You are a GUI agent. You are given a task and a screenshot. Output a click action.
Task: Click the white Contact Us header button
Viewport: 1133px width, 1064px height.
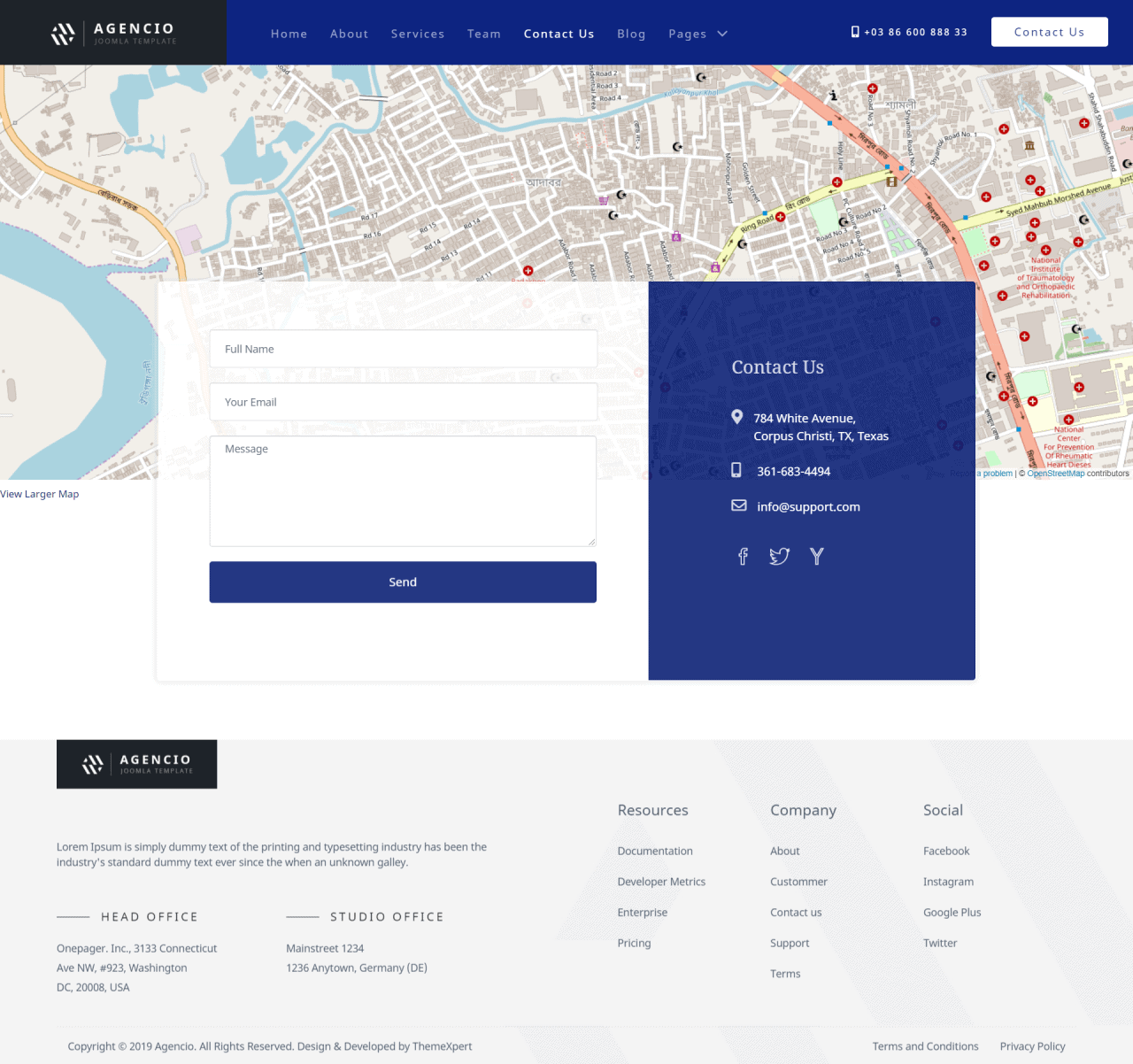click(x=1049, y=32)
